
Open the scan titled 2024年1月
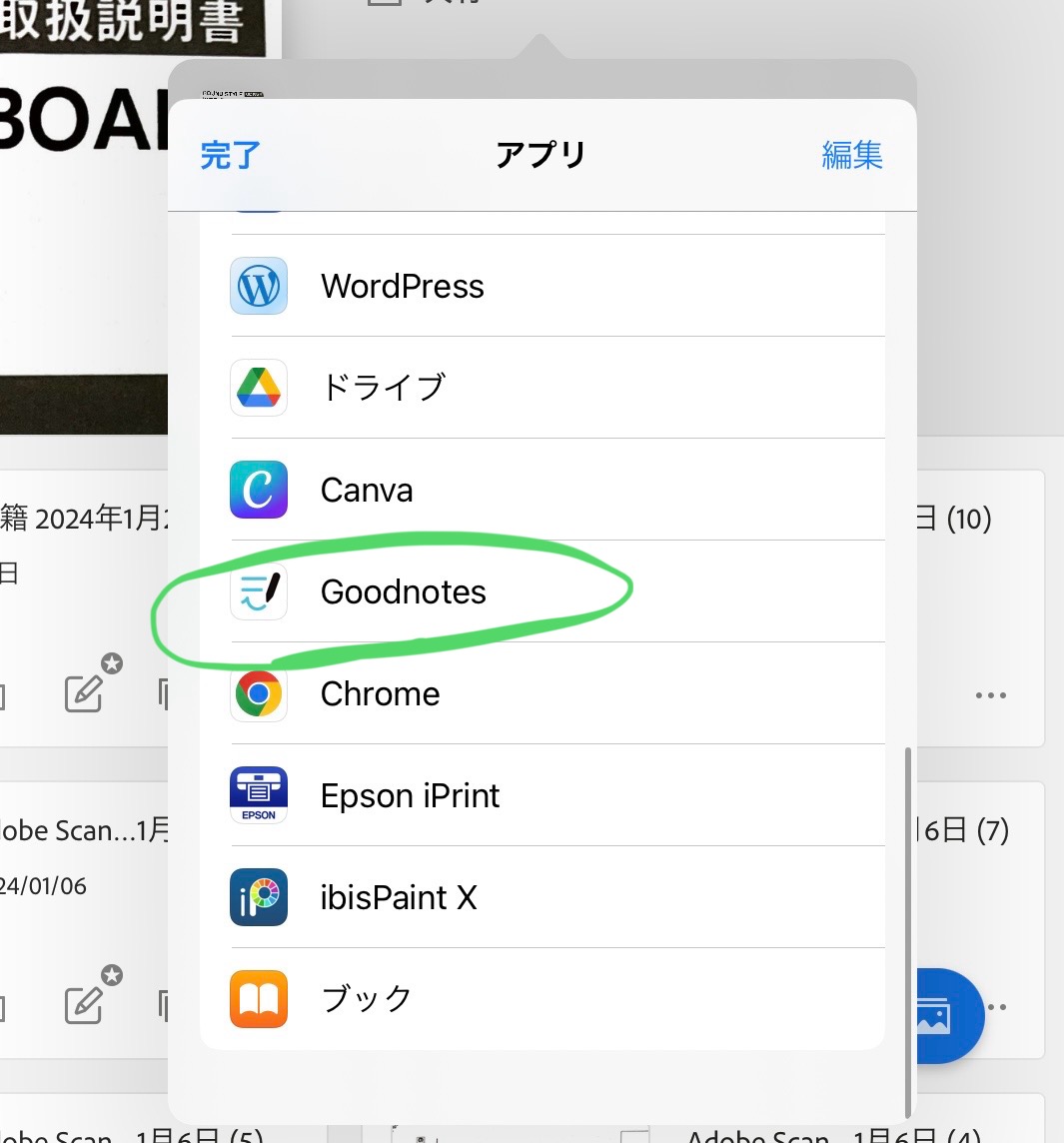[x=84, y=519]
